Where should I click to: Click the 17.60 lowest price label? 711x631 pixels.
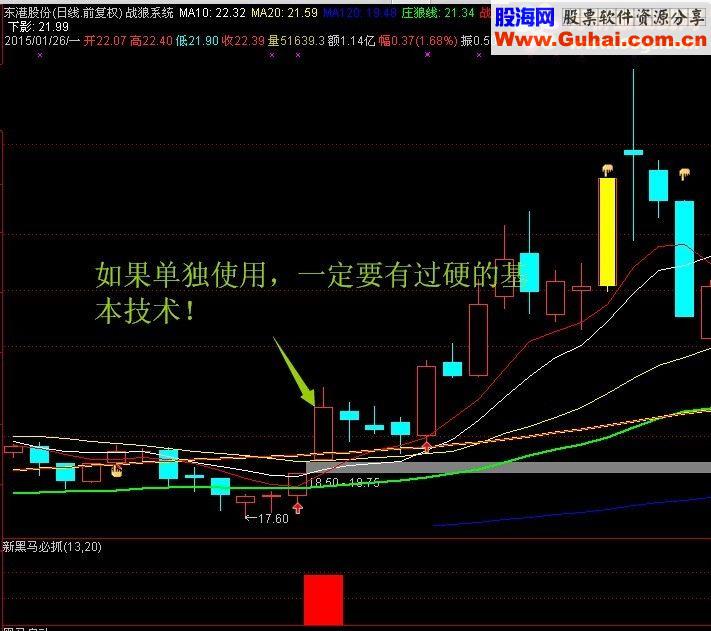coord(273,519)
